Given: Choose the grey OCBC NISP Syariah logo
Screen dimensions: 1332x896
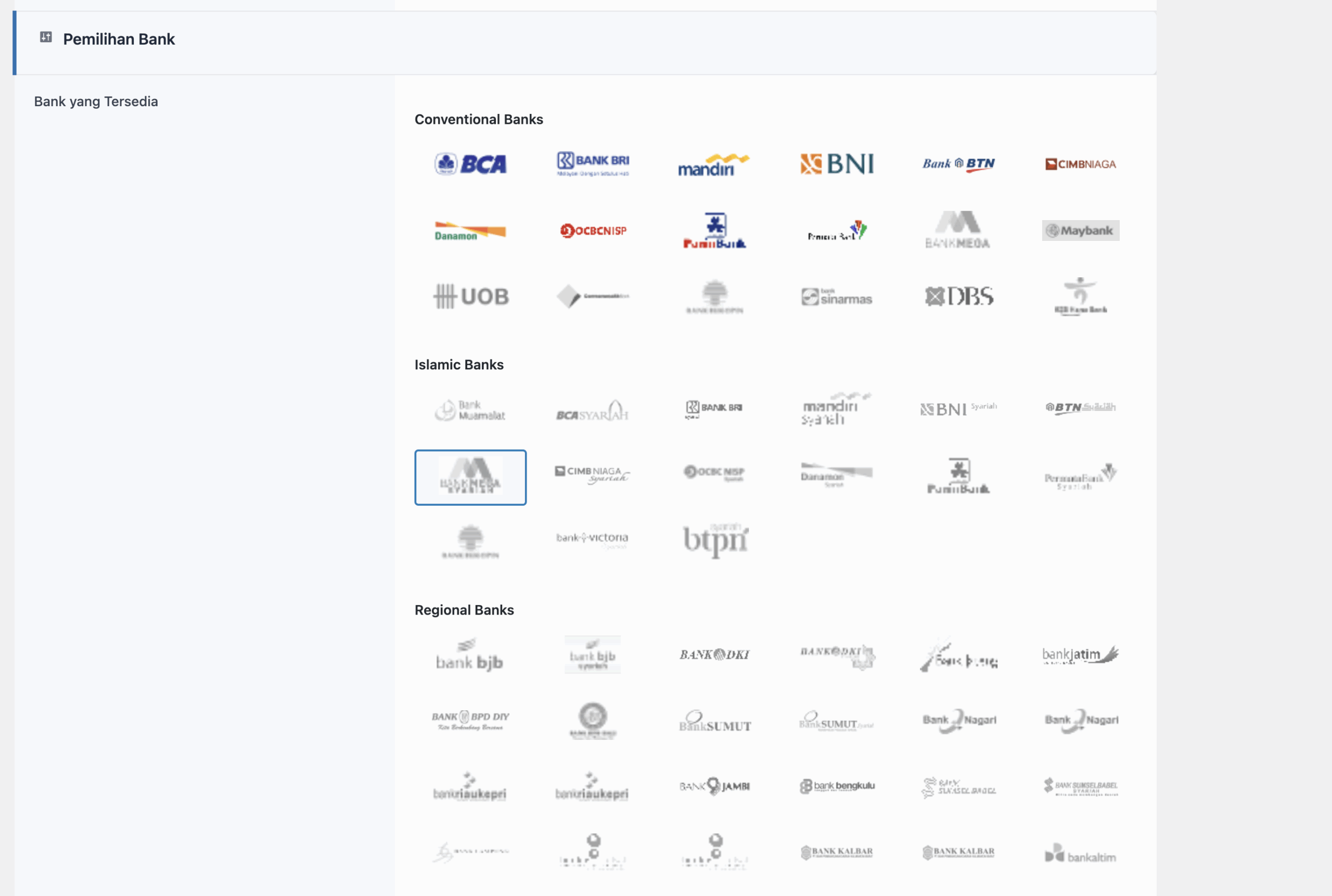Looking at the screenshot, I should 714,472.
